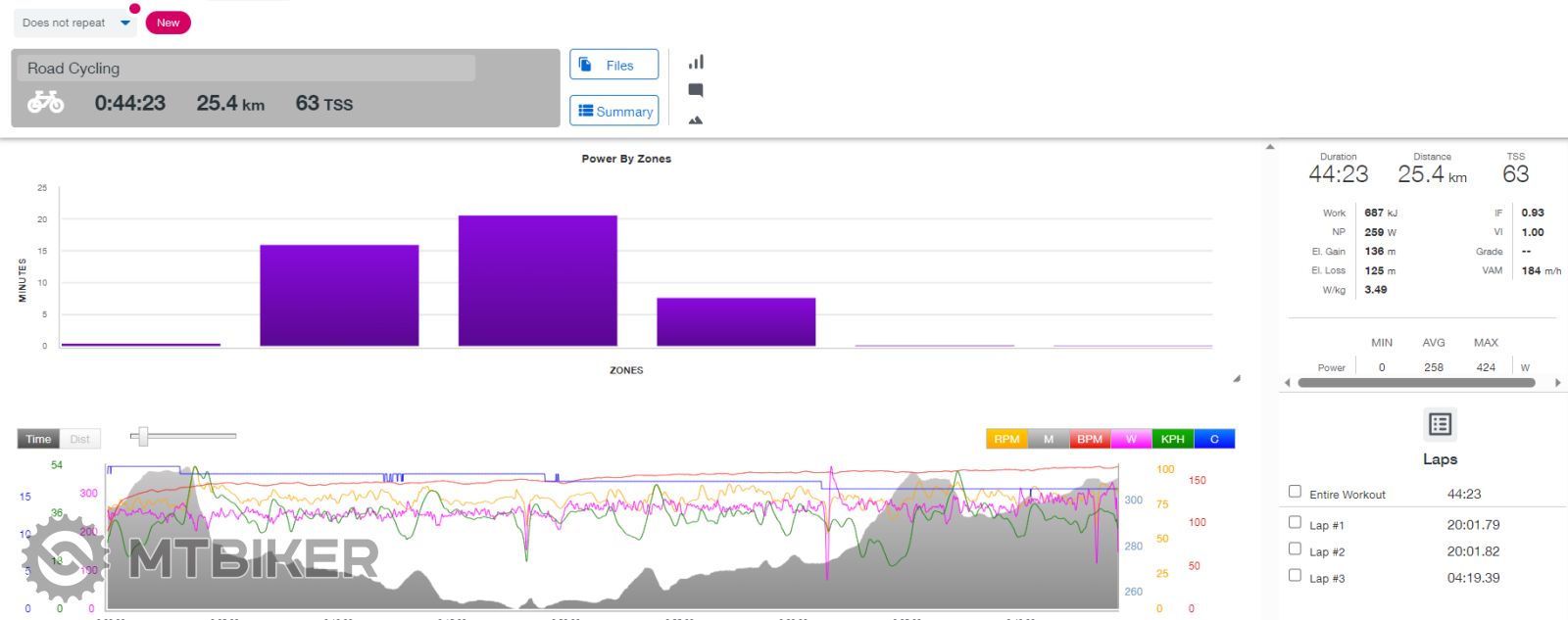This screenshot has width=1568, height=620.
Task: Open the Files button
Action: pyautogui.click(x=613, y=65)
